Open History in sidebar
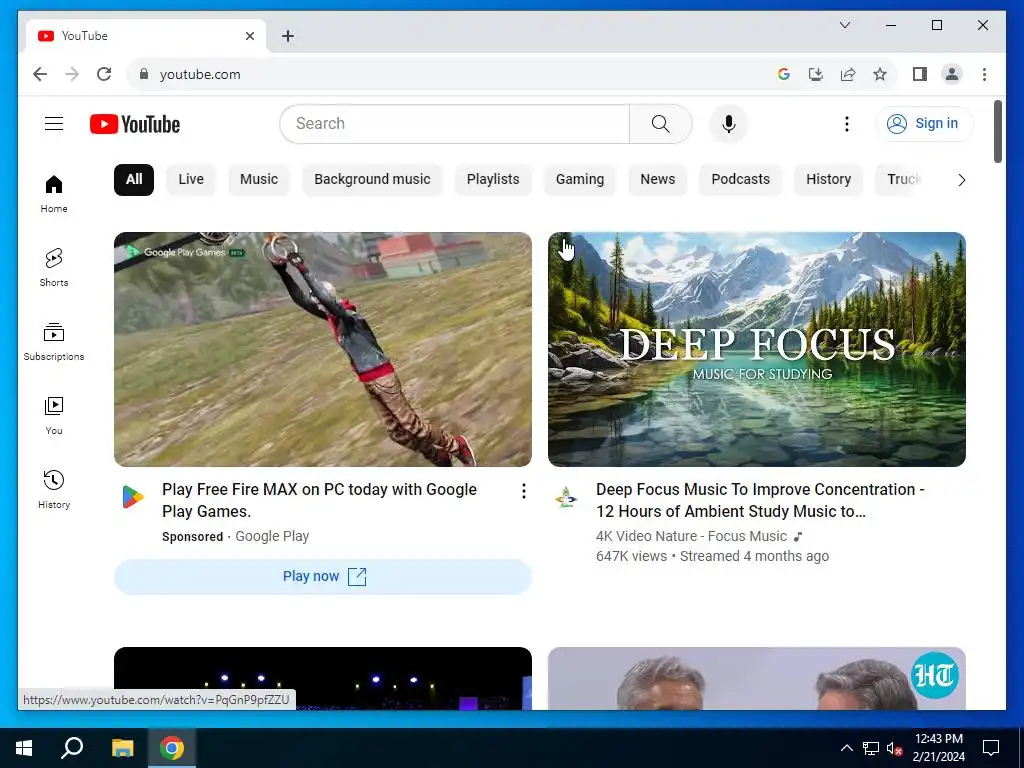The width and height of the screenshot is (1024, 768). (54, 489)
